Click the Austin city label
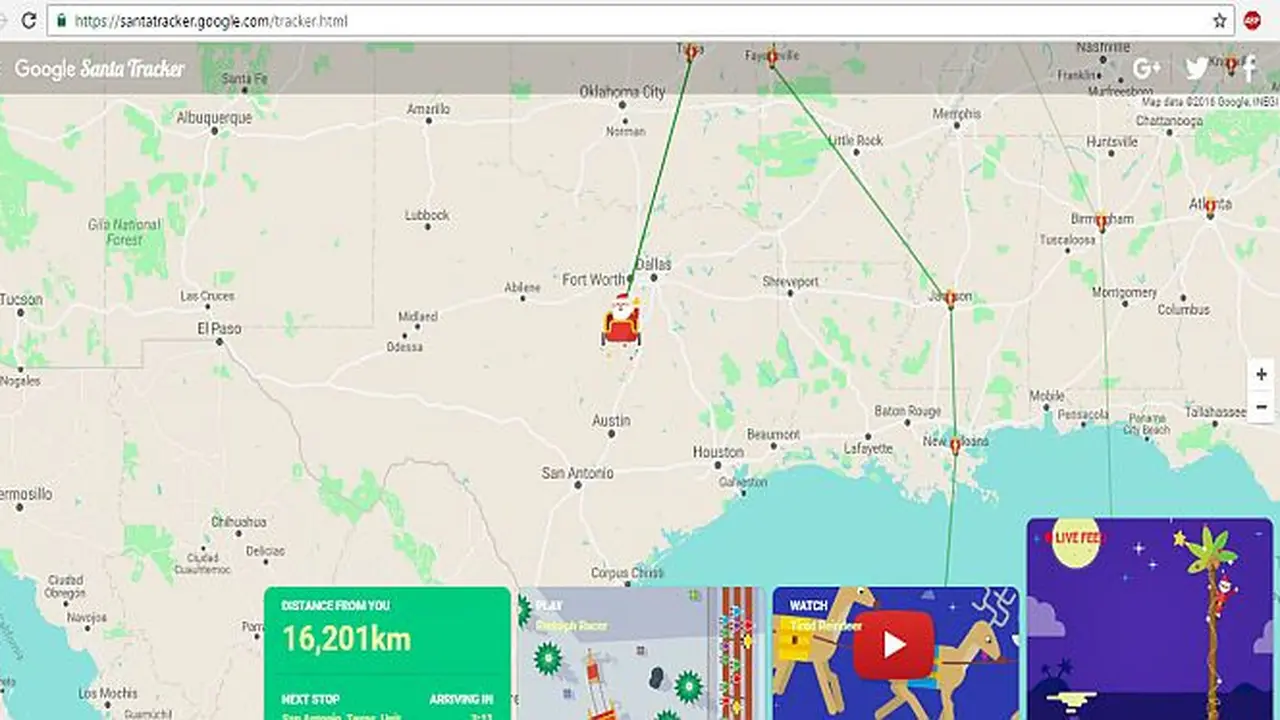This screenshot has height=720, width=1280. pos(611,421)
